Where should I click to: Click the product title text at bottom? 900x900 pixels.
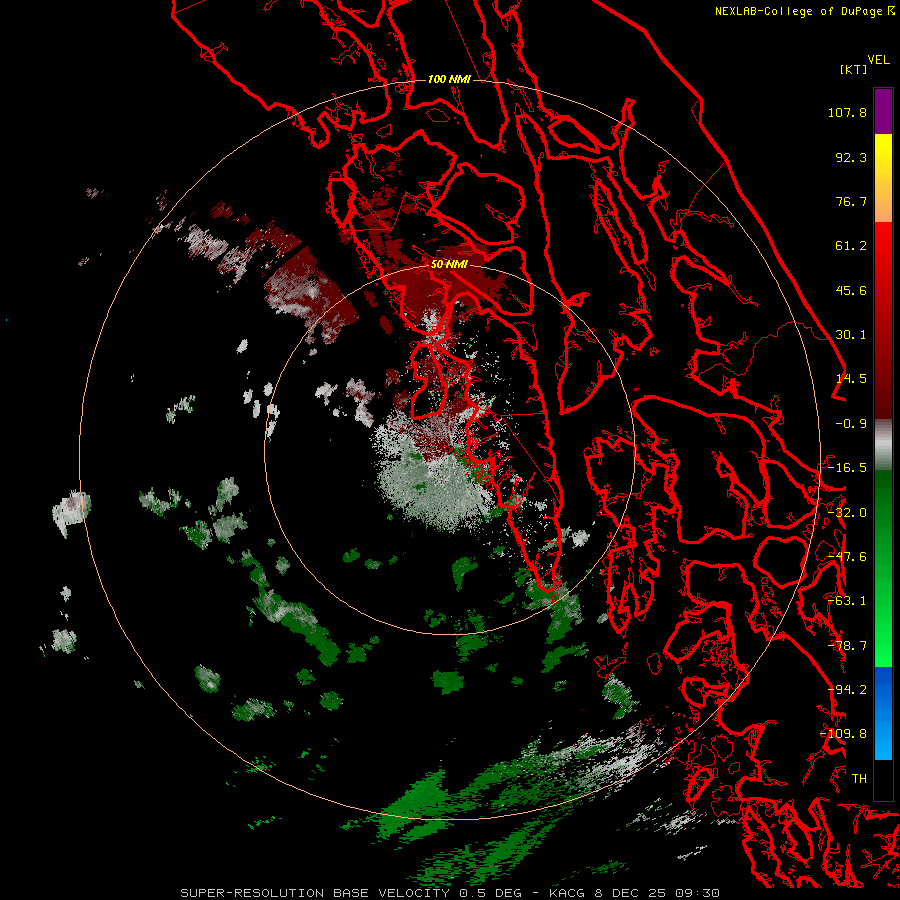click(450, 893)
